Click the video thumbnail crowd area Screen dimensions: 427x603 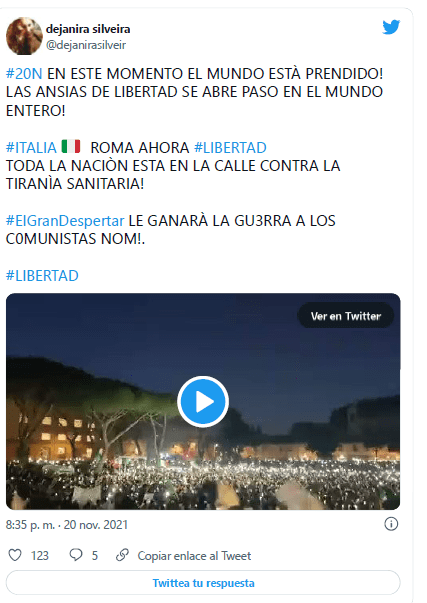pyautogui.click(x=203, y=483)
